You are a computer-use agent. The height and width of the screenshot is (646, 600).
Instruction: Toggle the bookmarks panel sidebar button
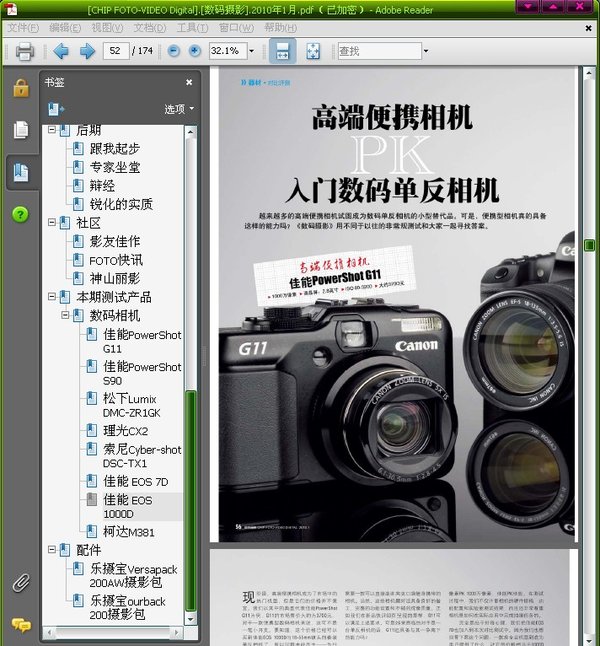[x=20, y=172]
